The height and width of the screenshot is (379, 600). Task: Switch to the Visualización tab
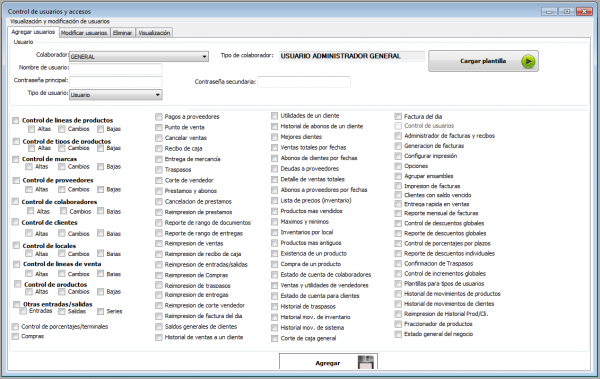click(154, 33)
